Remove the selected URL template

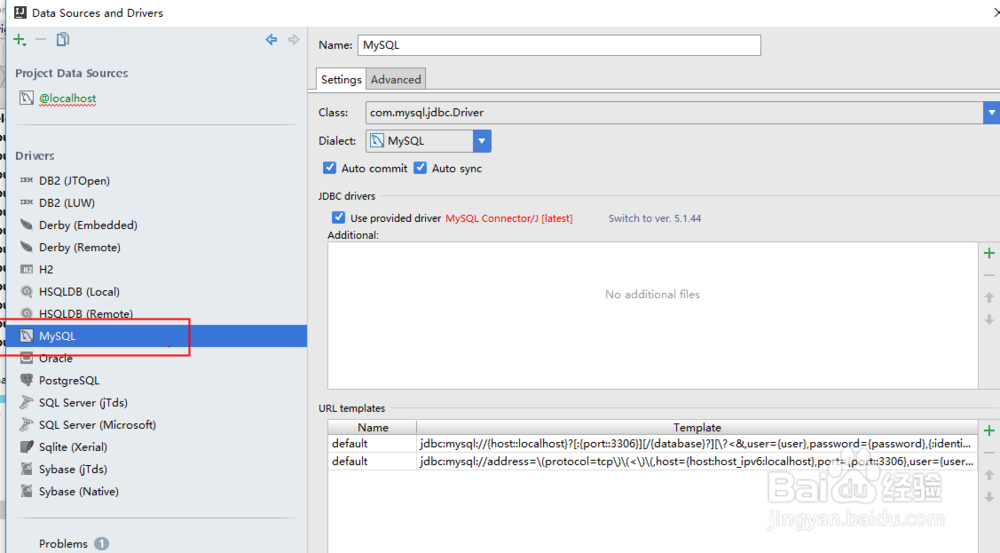coord(989,453)
